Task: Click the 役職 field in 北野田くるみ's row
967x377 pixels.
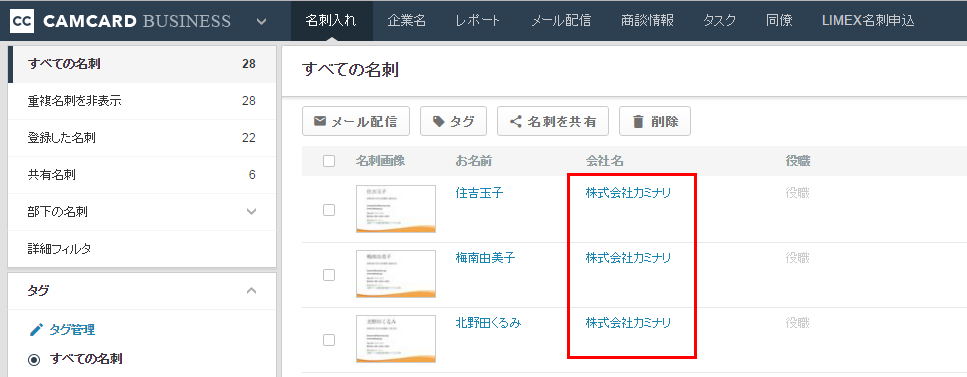Action: pyautogui.click(x=797, y=322)
